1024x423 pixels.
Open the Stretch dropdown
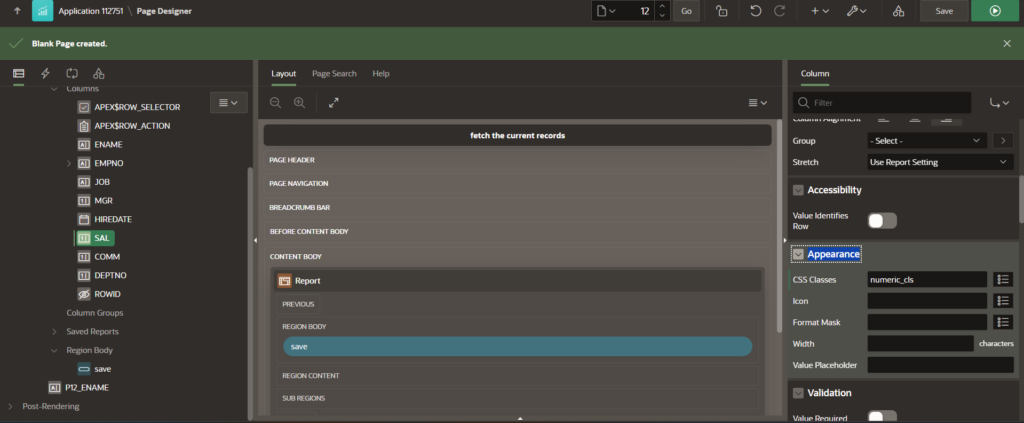click(x=940, y=161)
